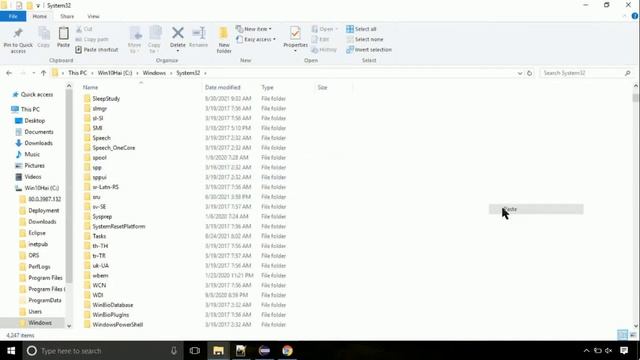Viewport: 640px width, 360px height.
Task: Expand the address bar history dropdown
Action: pos(520,73)
